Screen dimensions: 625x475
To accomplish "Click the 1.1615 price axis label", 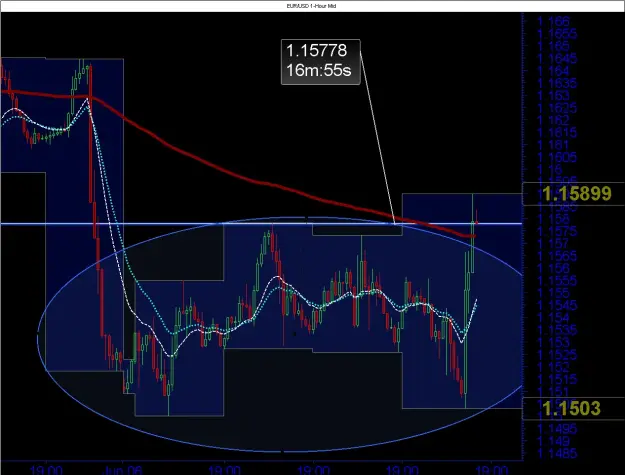I will point(557,132).
